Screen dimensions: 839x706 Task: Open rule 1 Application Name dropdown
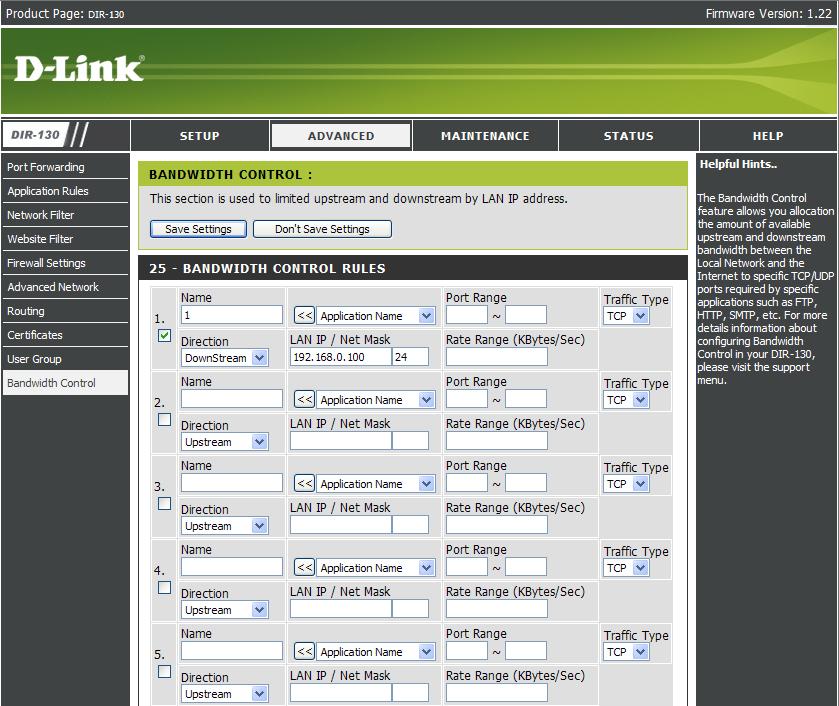click(x=376, y=316)
